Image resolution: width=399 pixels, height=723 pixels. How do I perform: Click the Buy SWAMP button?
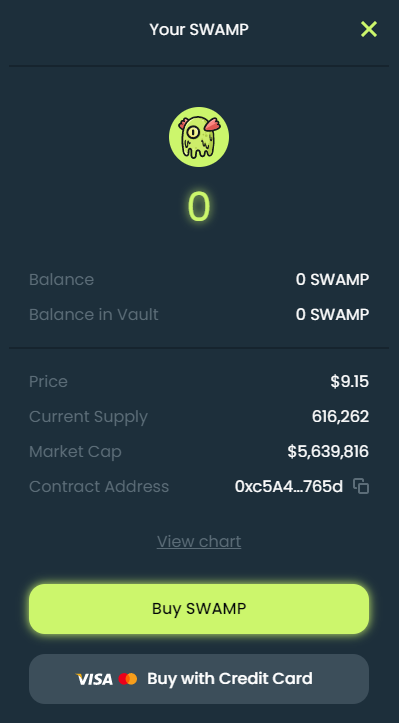coord(199,609)
